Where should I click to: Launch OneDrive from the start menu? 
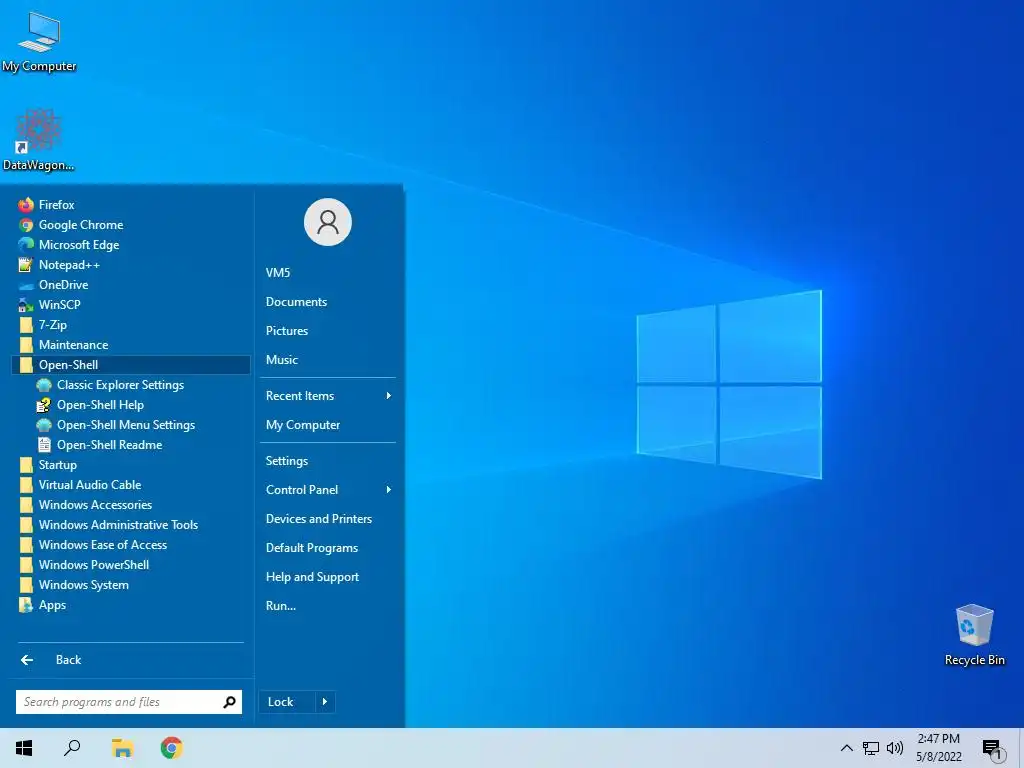click(131, 285)
